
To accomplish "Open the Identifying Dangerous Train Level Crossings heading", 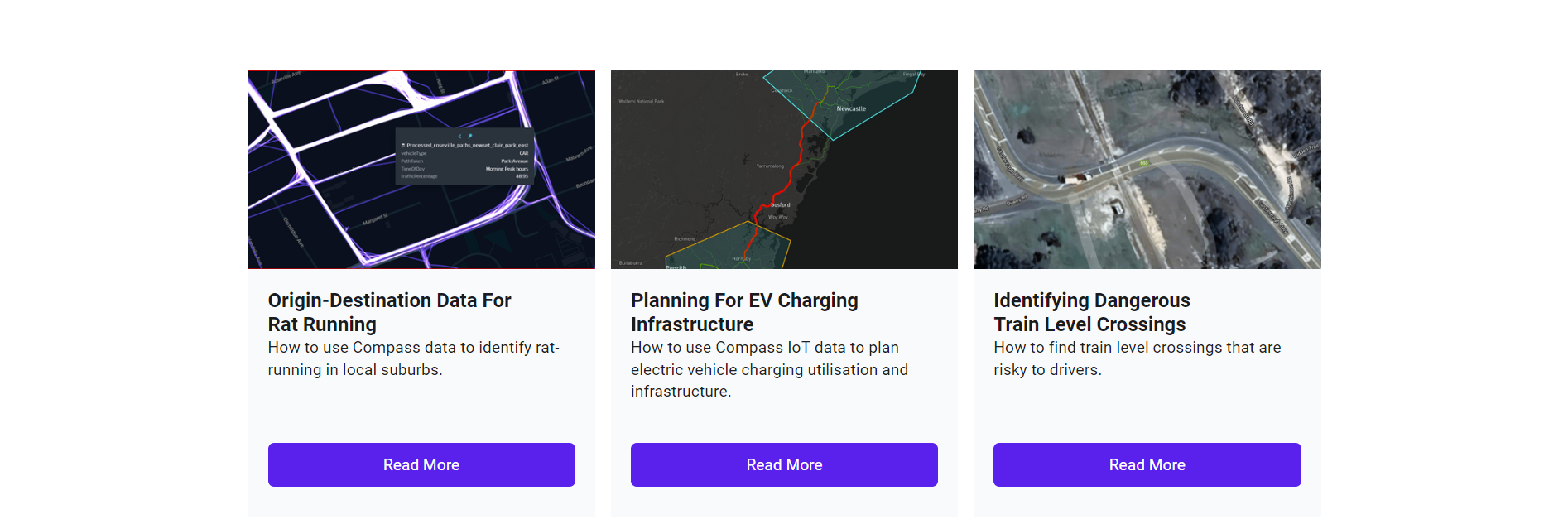I will click(1091, 312).
